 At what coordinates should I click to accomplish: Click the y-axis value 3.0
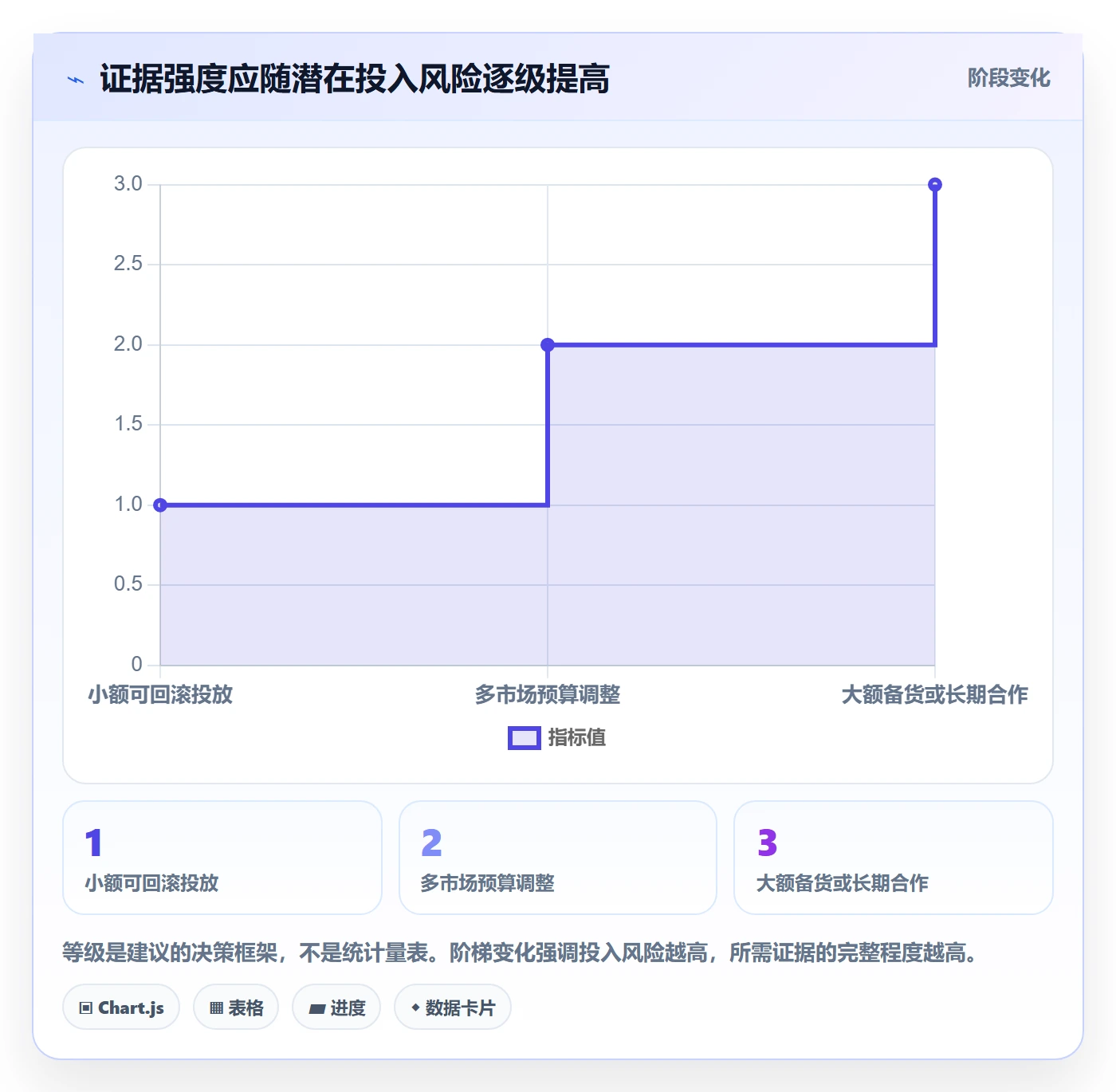coord(128,184)
